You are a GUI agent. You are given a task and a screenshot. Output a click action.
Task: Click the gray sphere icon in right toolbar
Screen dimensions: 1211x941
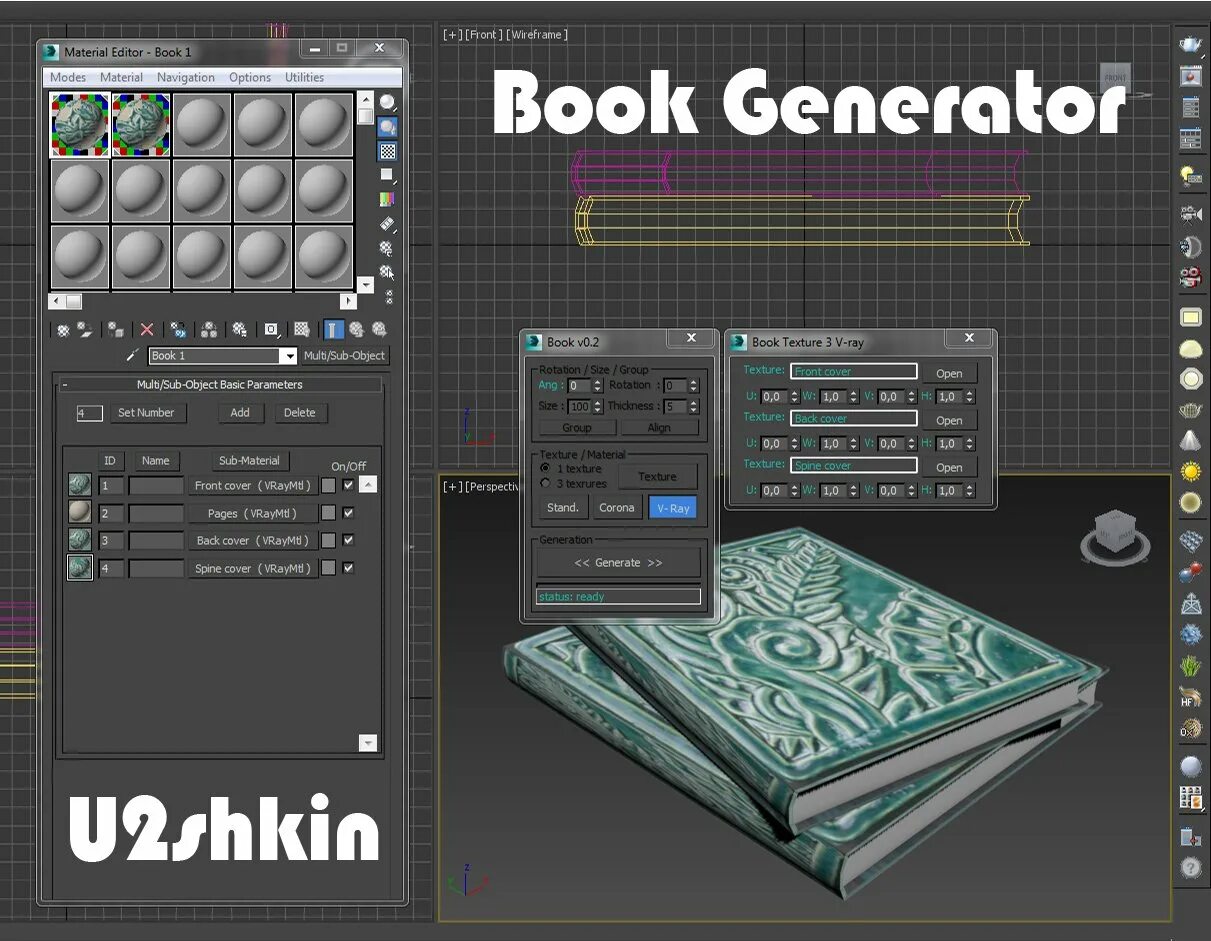point(1190,767)
